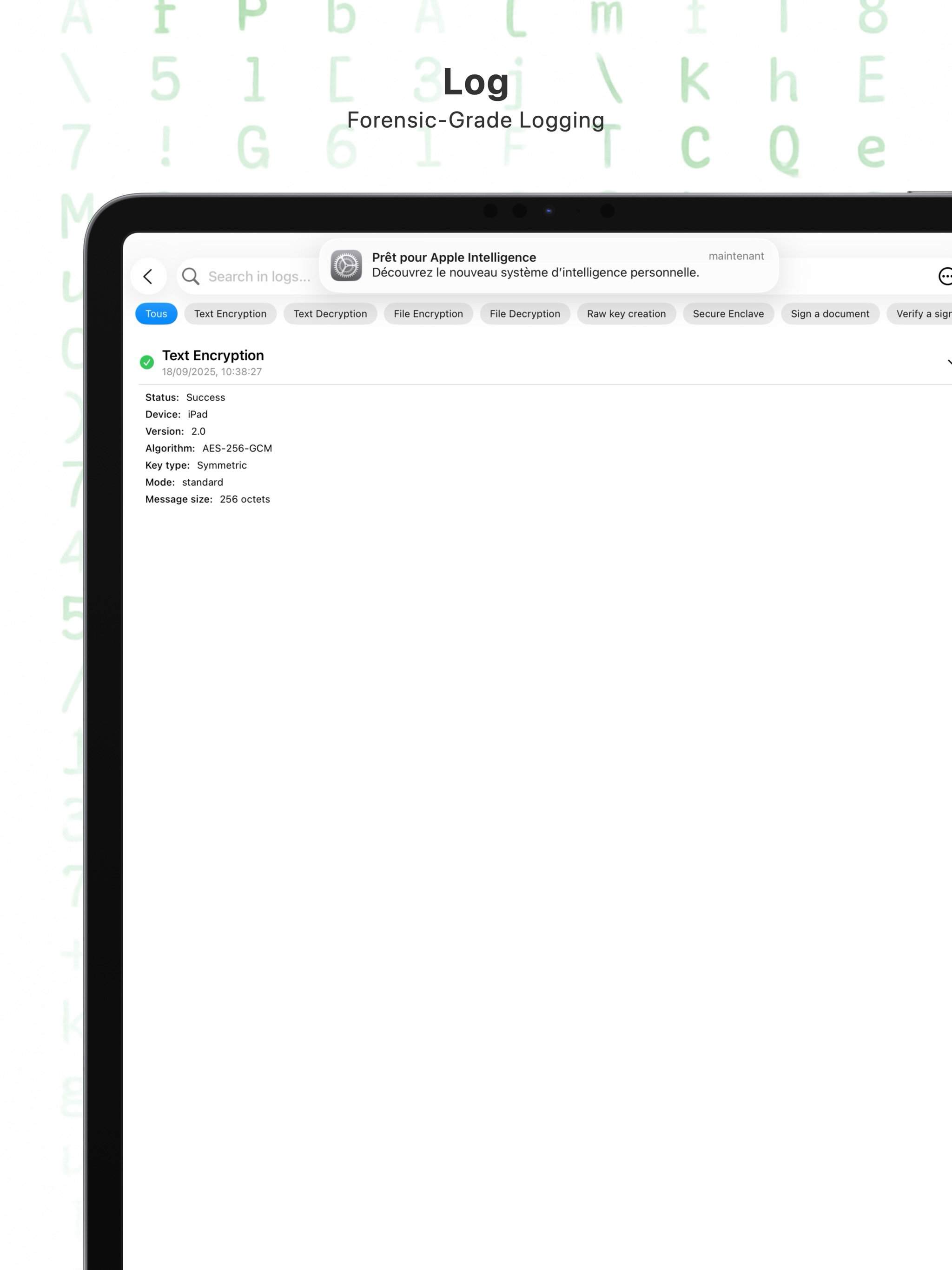
Task: Select the Tous filter chip
Action: click(156, 314)
